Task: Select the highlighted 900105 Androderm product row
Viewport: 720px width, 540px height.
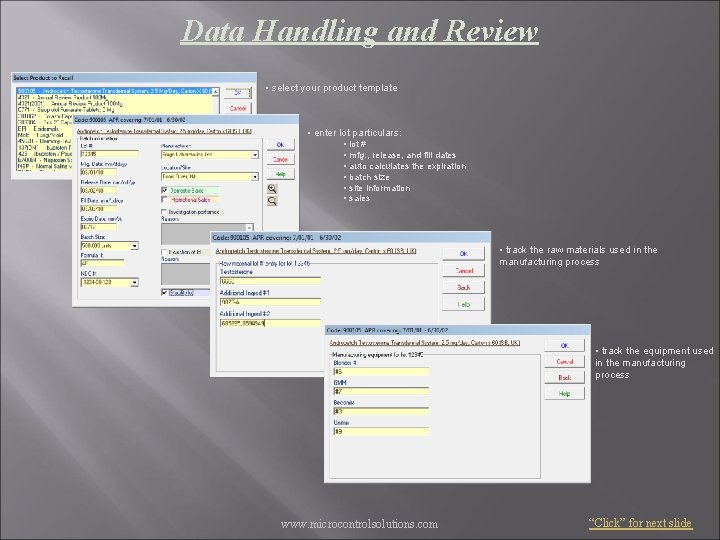Action: [x=113, y=91]
